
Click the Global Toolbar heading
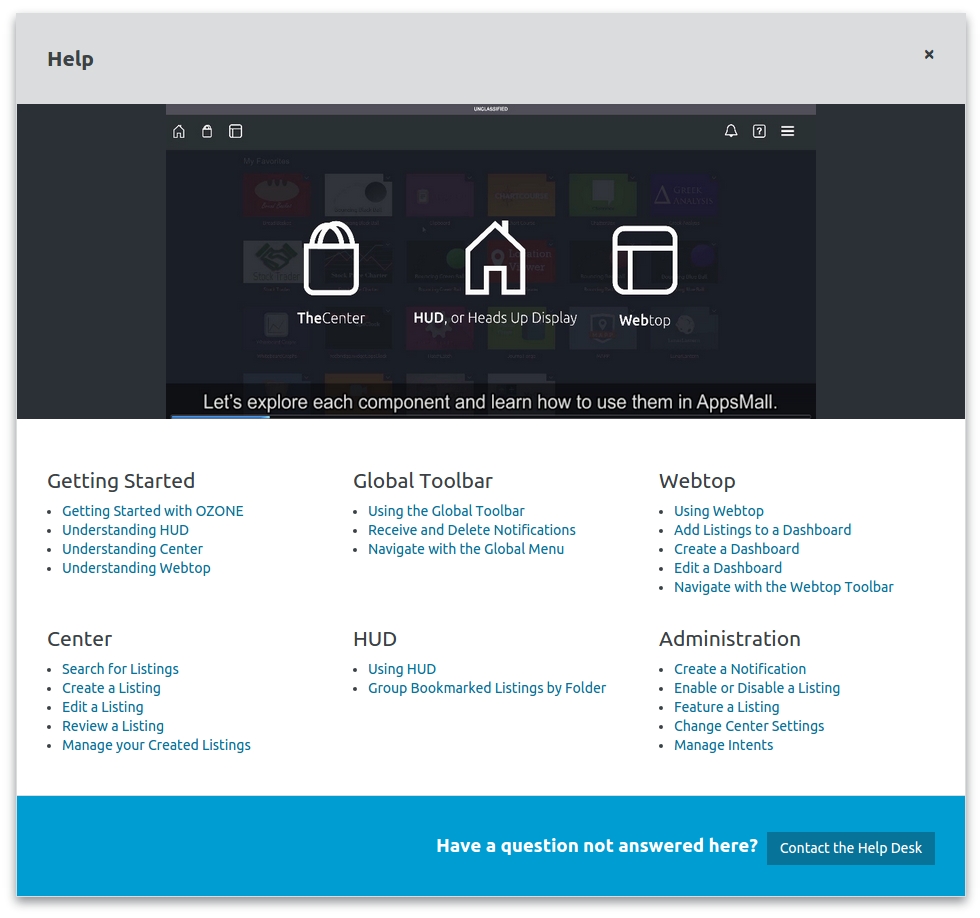tap(423, 481)
